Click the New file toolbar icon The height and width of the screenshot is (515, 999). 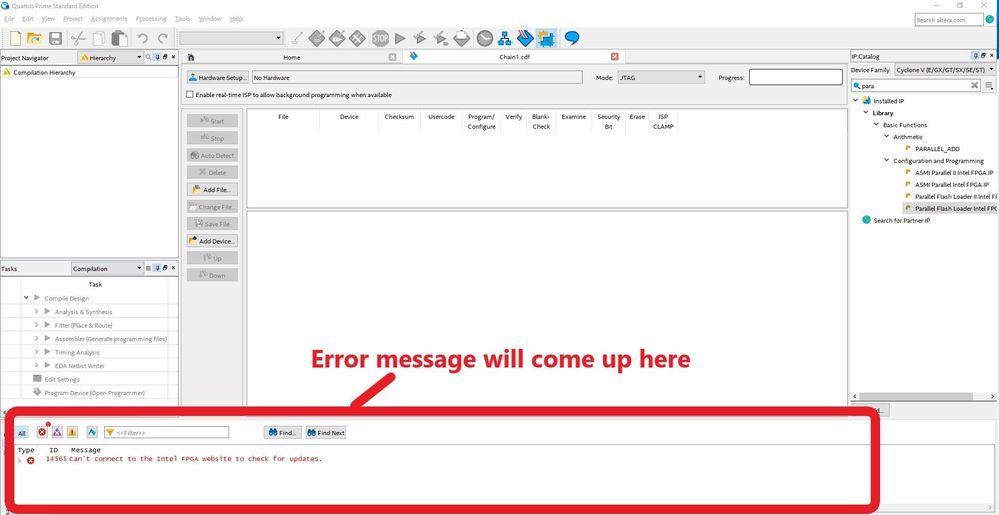15,38
